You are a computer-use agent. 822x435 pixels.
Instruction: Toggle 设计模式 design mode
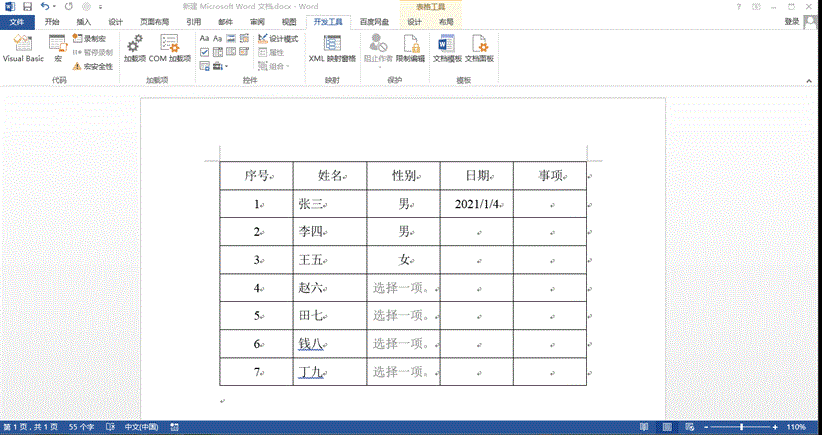pyautogui.click(x=277, y=39)
